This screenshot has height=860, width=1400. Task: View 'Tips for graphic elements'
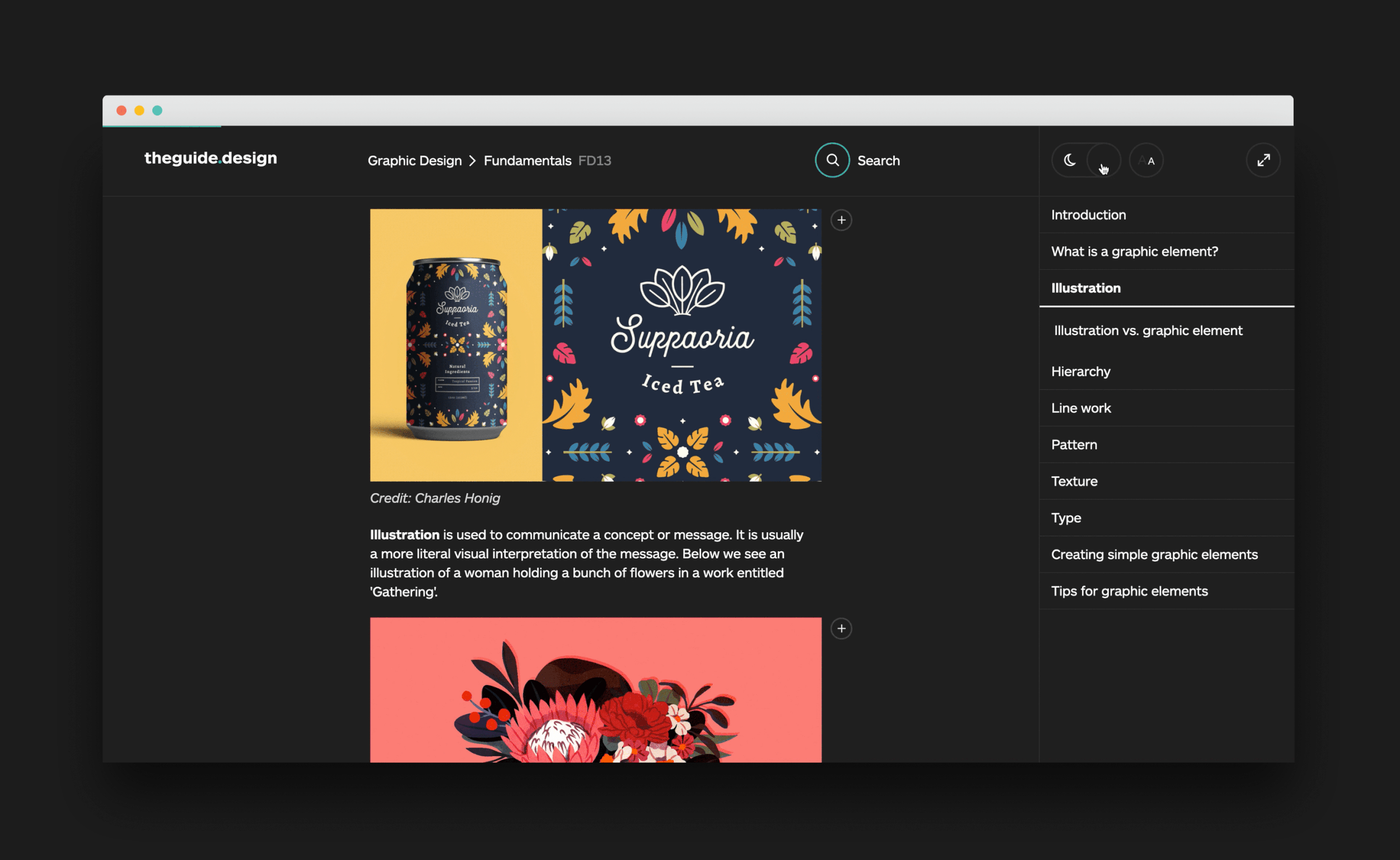[1130, 591]
